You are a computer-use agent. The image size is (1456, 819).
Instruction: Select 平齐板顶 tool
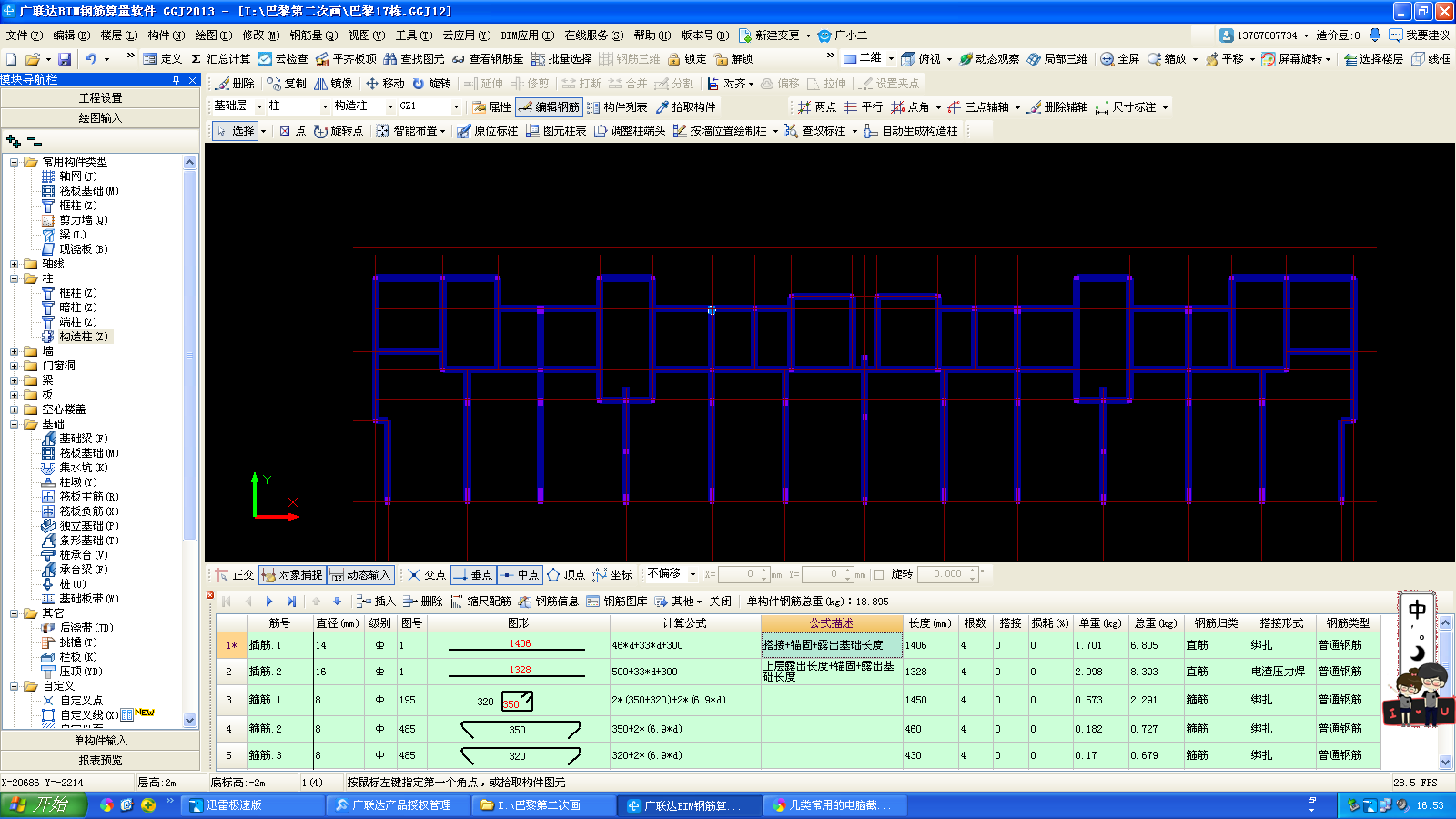[x=346, y=58]
